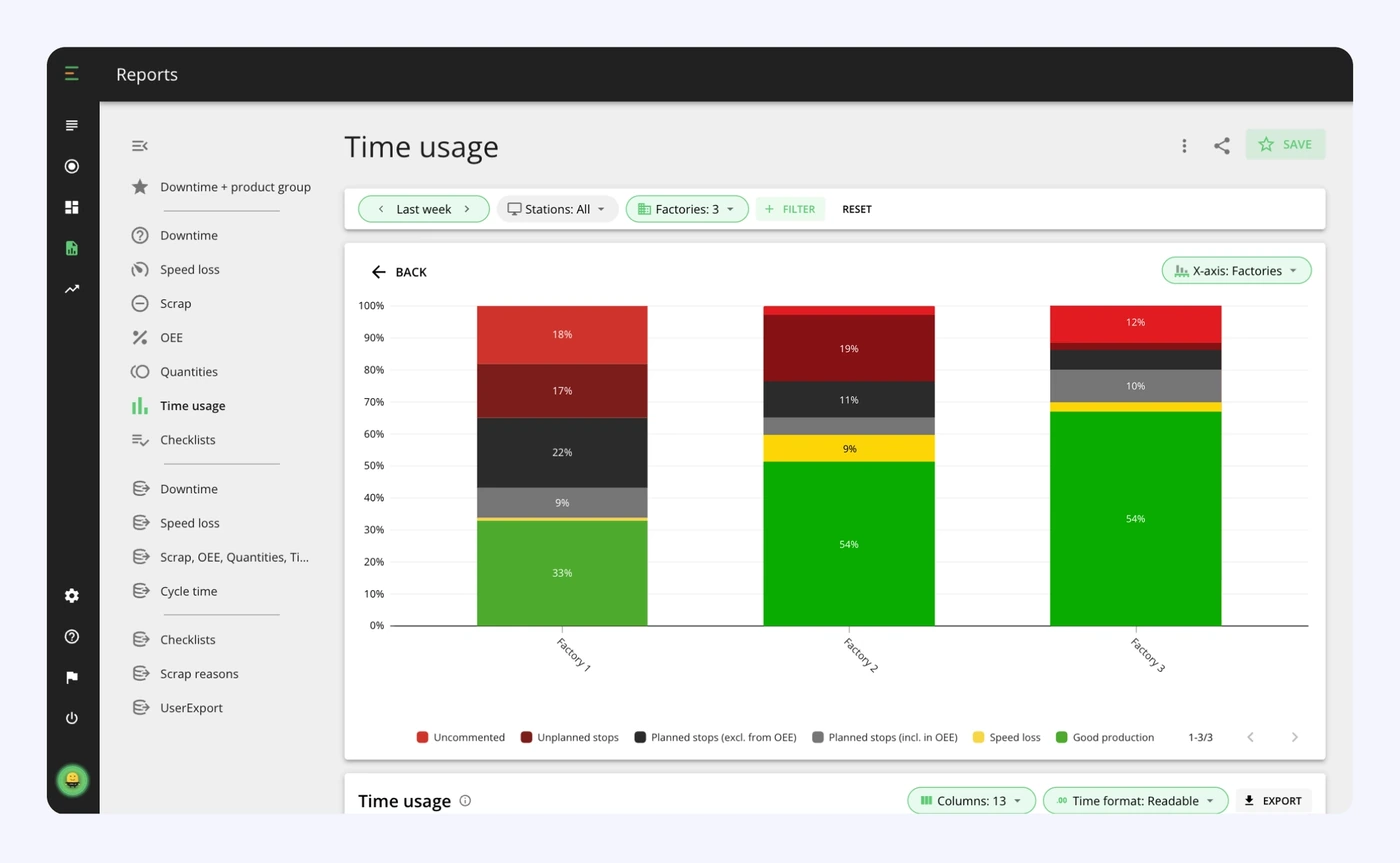Open the Speed loss export item
Screen dimensions: 1400x863
(176, 523)
